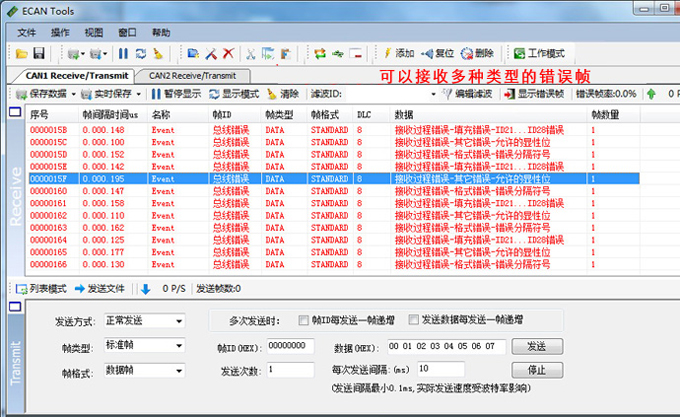This screenshot has height=417, width=680.
Task: Click the 停止 (Stop) button
Action: 536,370
